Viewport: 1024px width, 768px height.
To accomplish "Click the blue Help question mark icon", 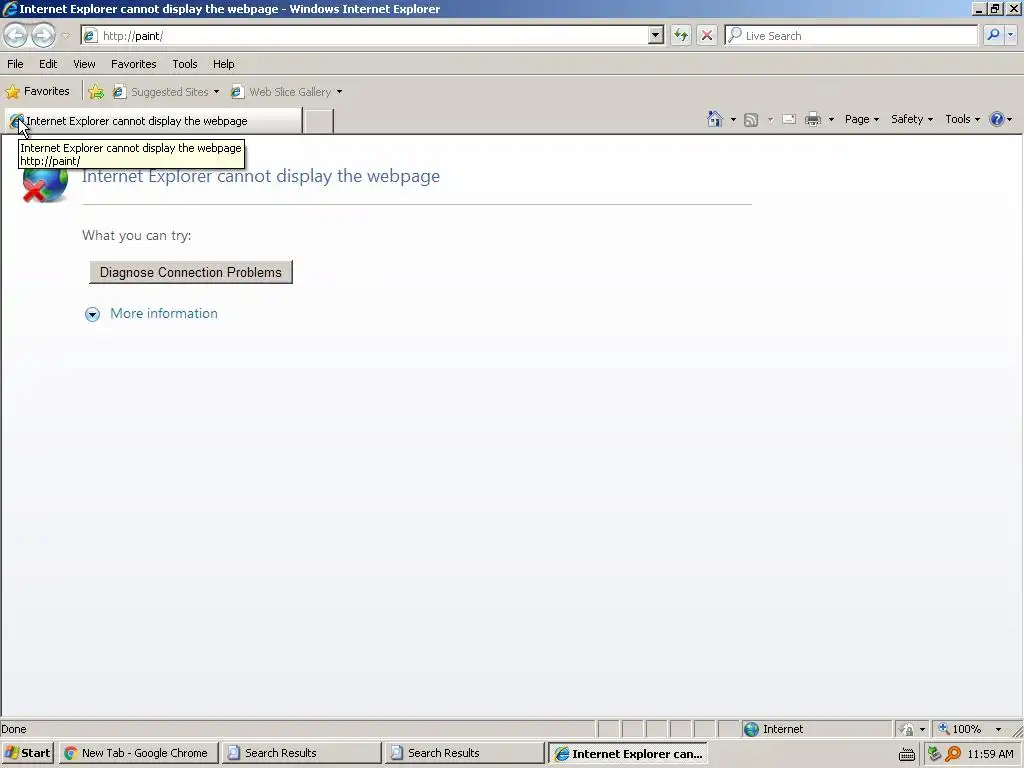I will [x=997, y=119].
